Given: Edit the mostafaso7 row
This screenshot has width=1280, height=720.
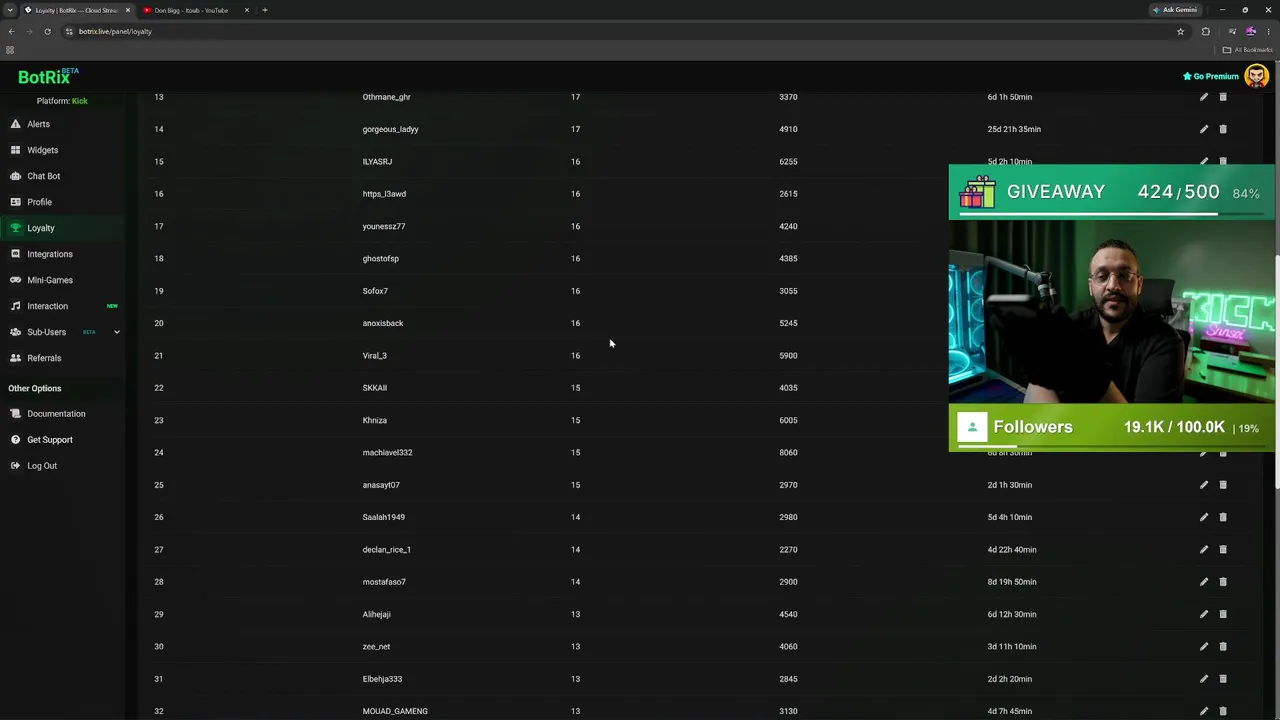Looking at the screenshot, I should (x=1204, y=582).
